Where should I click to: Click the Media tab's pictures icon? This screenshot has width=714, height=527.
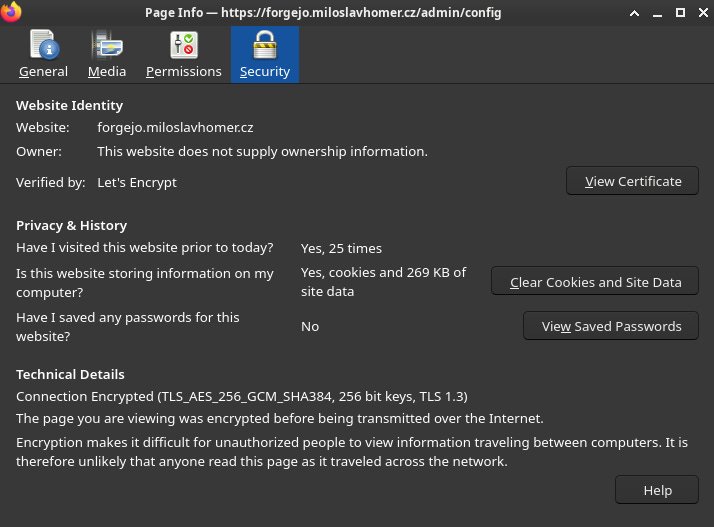click(x=107, y=45)
